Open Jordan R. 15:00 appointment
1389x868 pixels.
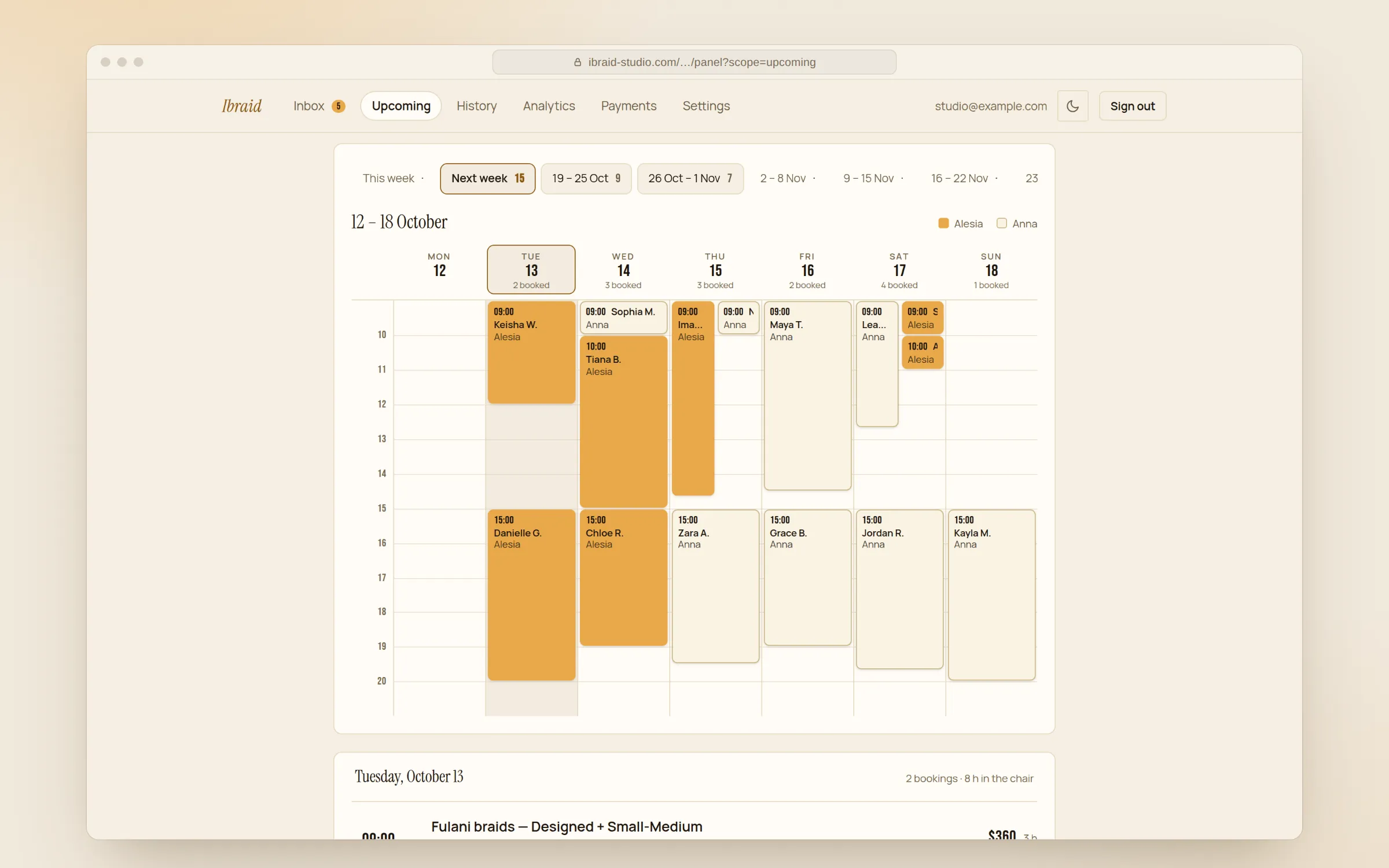coord(899,589)
